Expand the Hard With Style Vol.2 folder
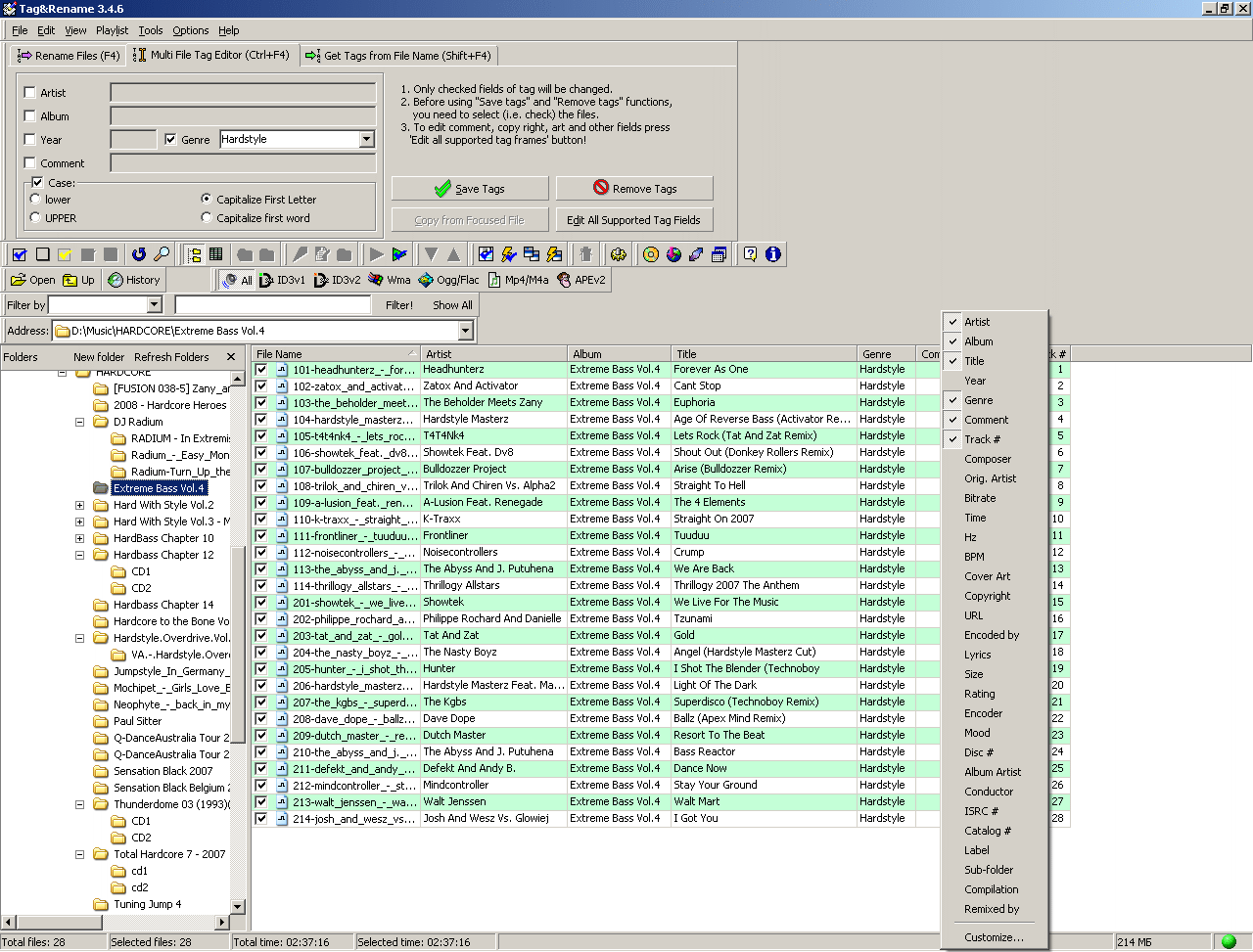This screenshot has height=952, width=1253. 80,506
